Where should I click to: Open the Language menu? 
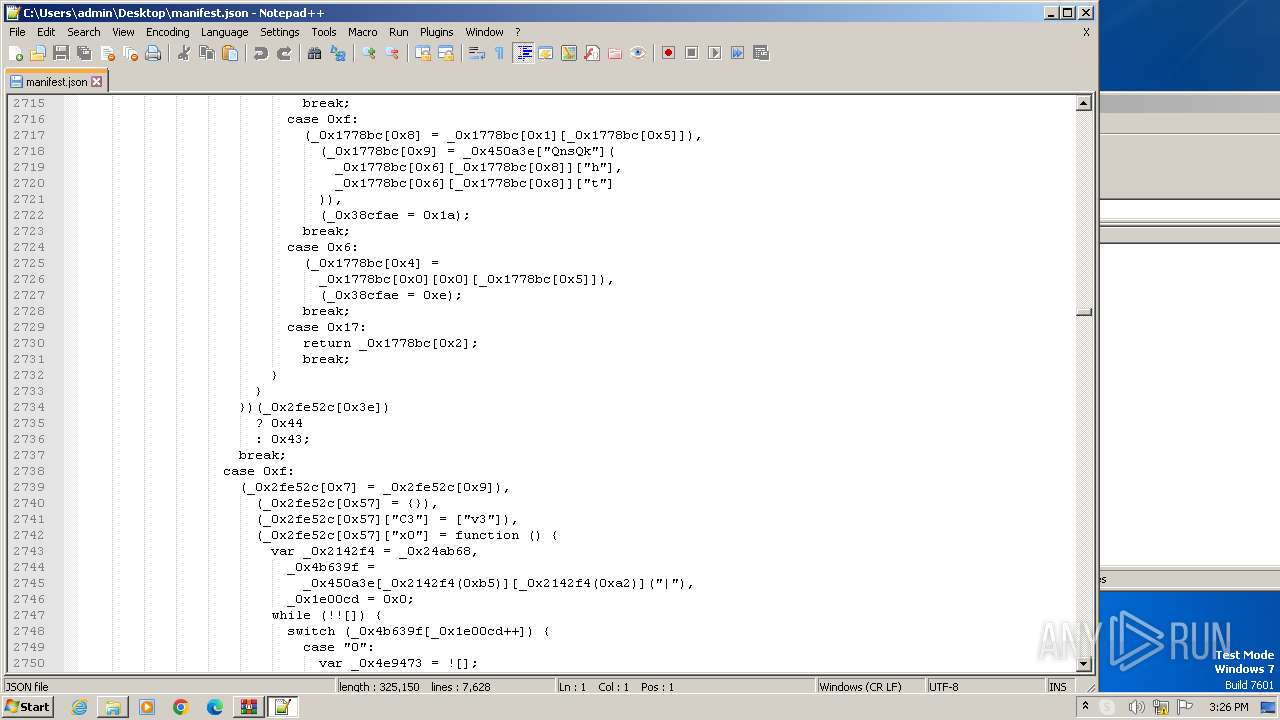tap(224, 32)
